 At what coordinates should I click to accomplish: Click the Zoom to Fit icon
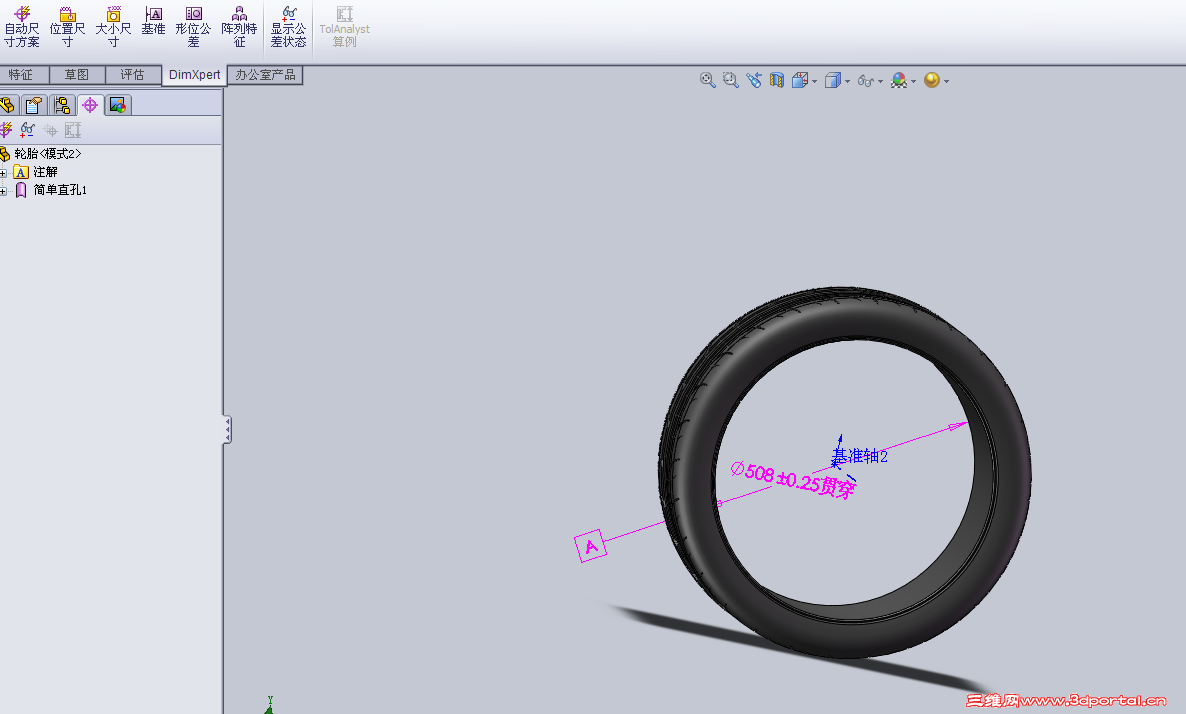pos(708,80)
